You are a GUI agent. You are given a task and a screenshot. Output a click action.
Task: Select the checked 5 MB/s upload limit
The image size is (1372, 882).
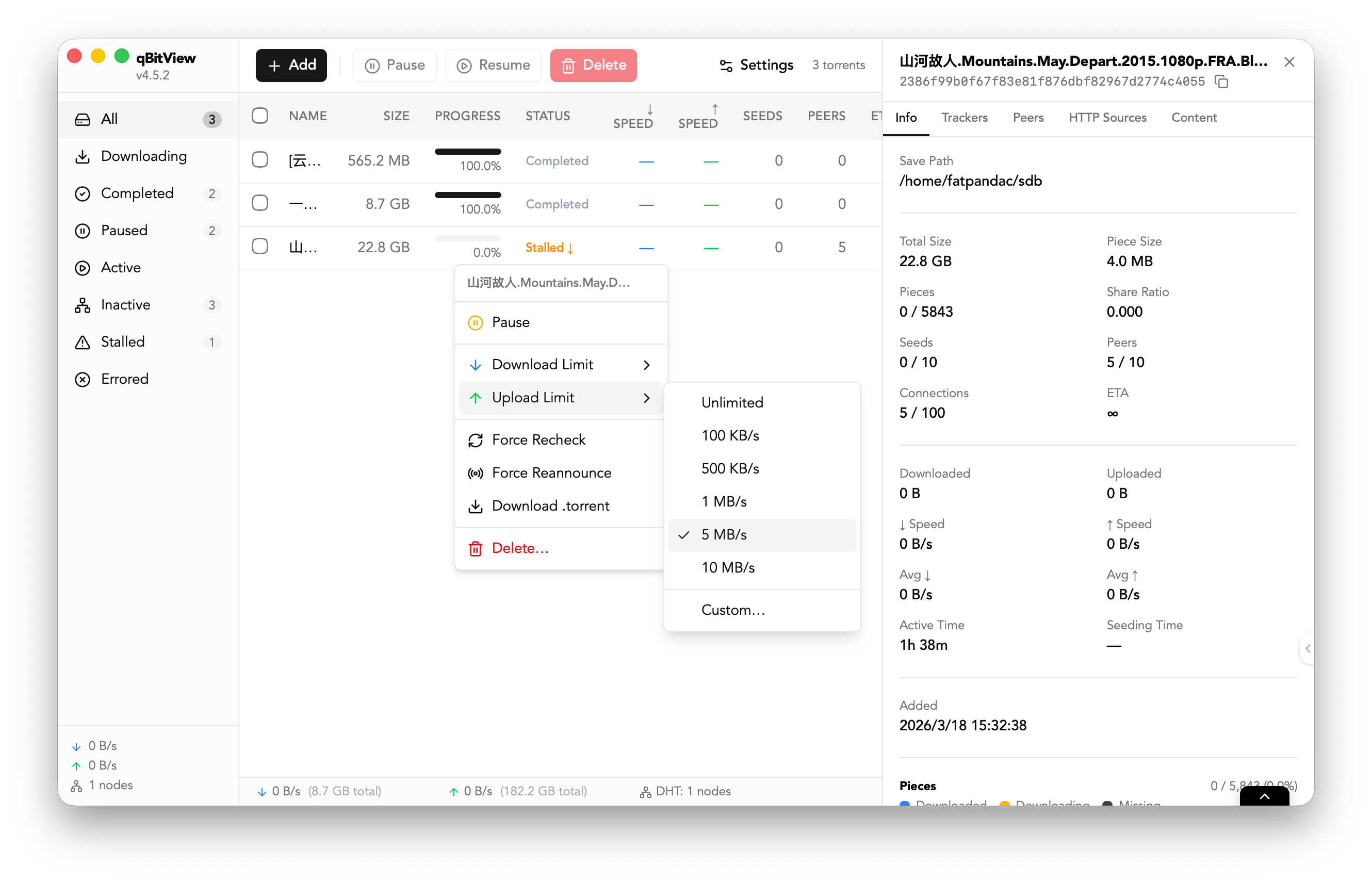pyautogui.click(x=762, y=535)
